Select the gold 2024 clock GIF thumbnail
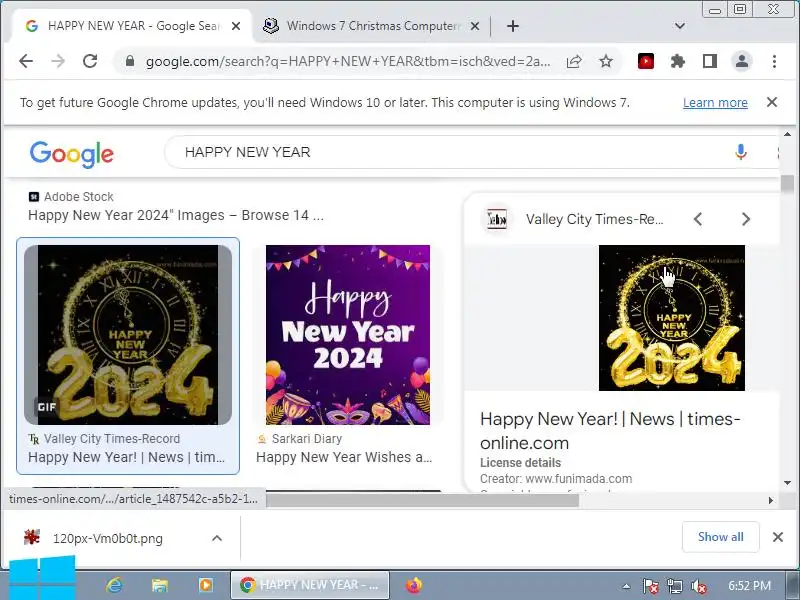 point(128,335)
